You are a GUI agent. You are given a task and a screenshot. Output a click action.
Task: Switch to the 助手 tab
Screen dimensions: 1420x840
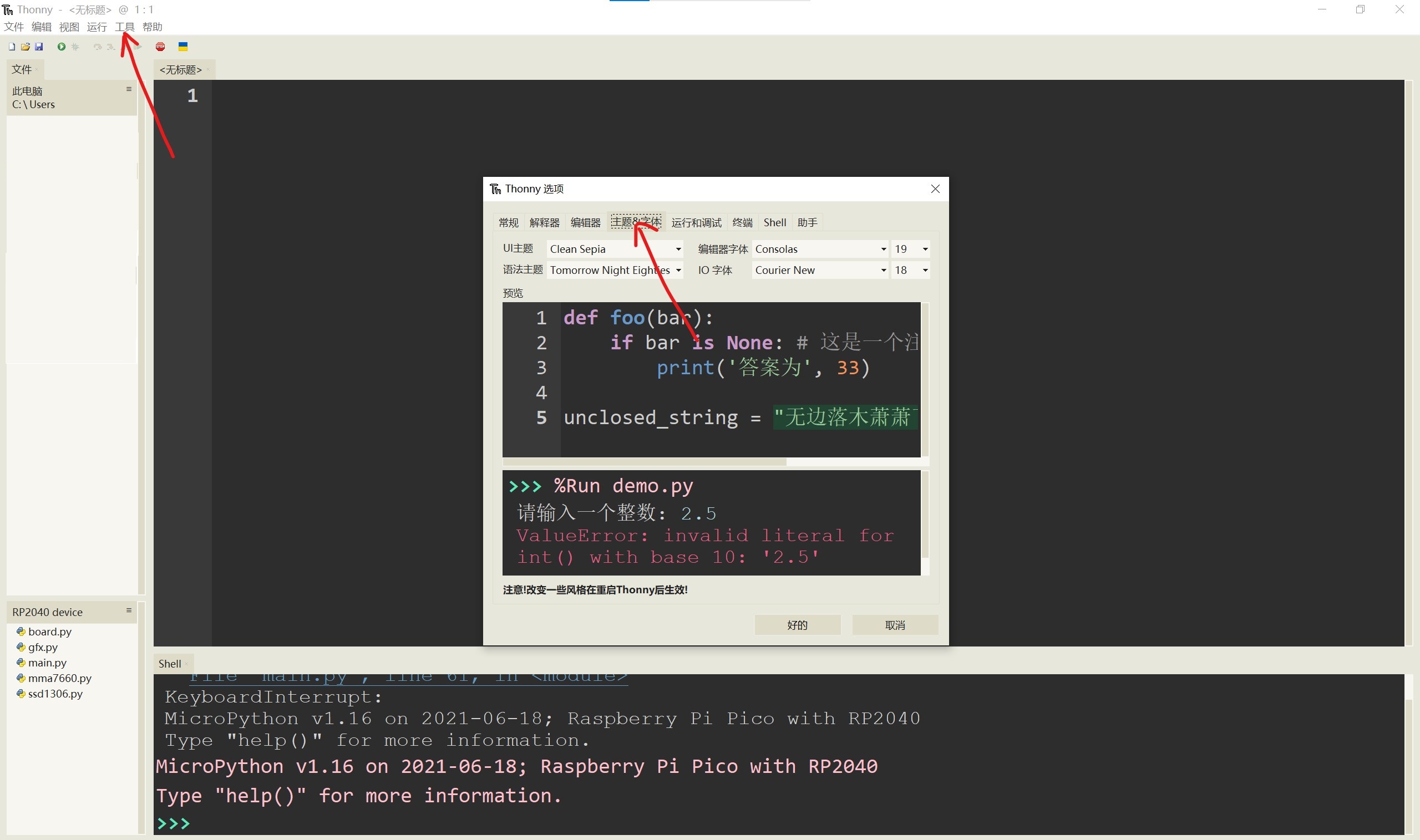pyautogui.click(x=807, y=222)
